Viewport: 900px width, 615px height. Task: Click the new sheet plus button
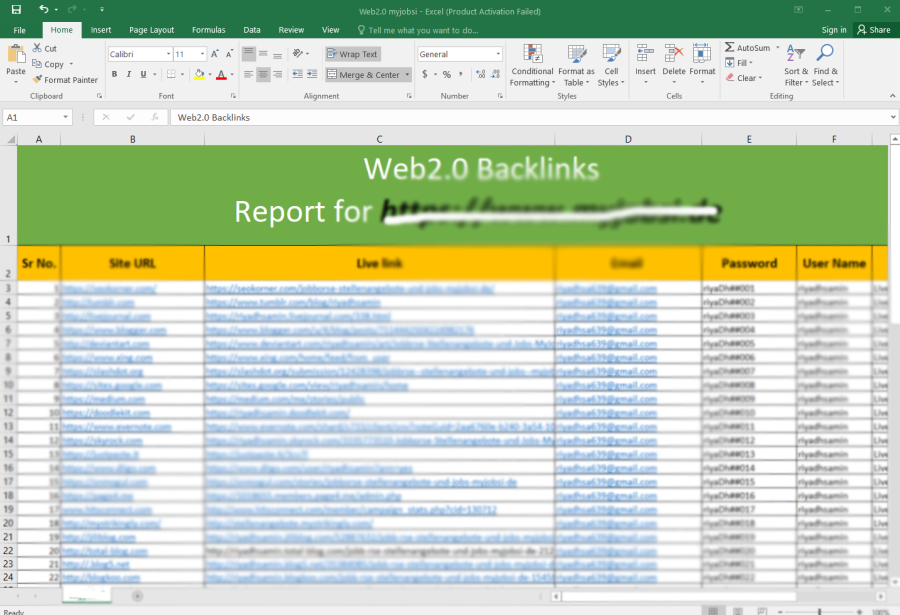[137, 596]
